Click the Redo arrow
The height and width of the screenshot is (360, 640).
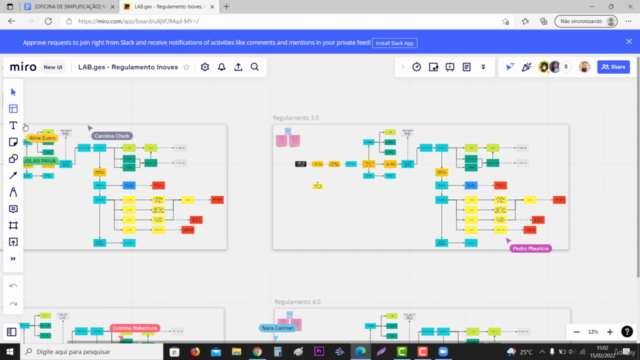point(13,304)
